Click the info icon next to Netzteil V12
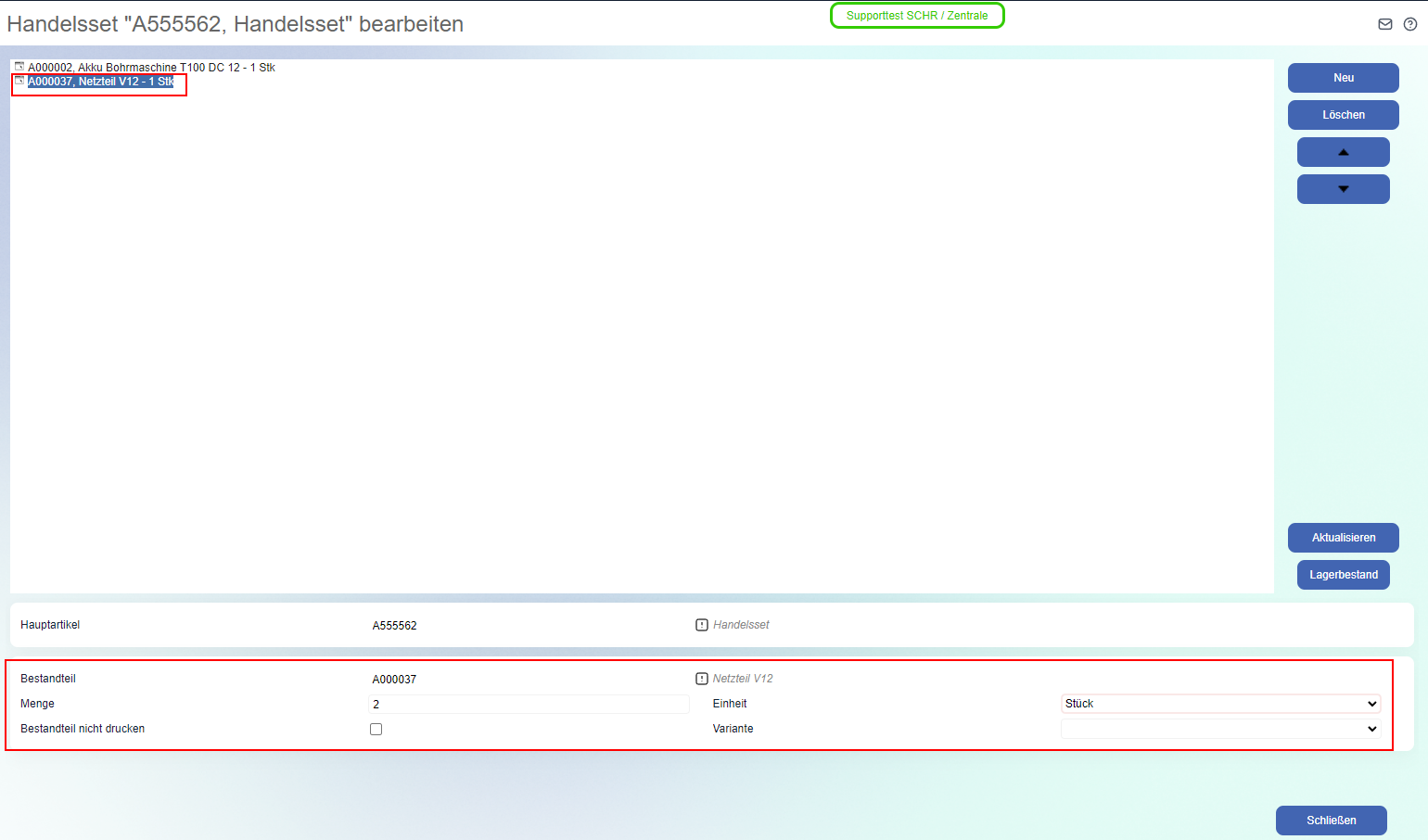This screenshot has height=840, width=1428. pos(702,679)
